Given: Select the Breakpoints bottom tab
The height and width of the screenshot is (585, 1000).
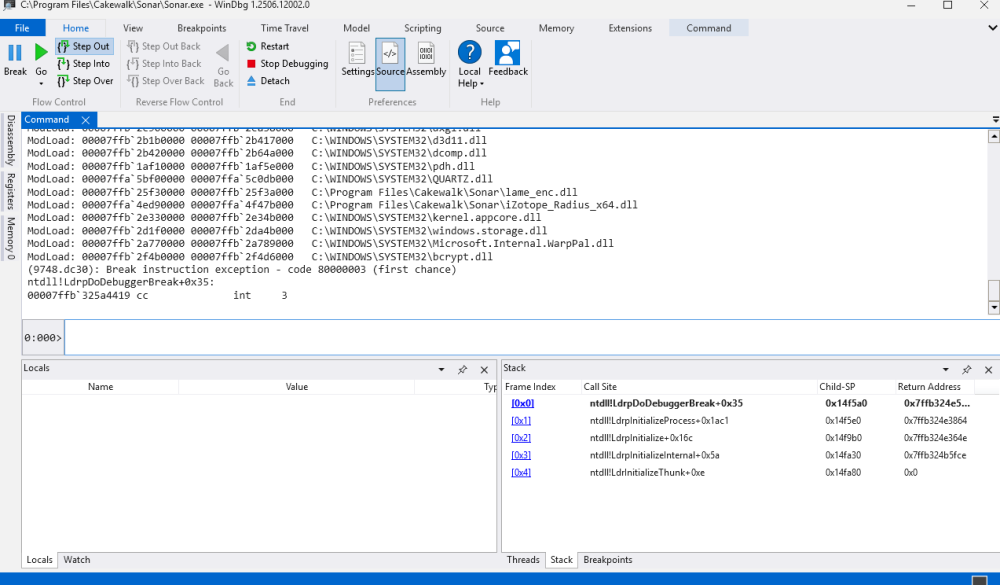Looking at the screenshot, I should click(608, 559).
